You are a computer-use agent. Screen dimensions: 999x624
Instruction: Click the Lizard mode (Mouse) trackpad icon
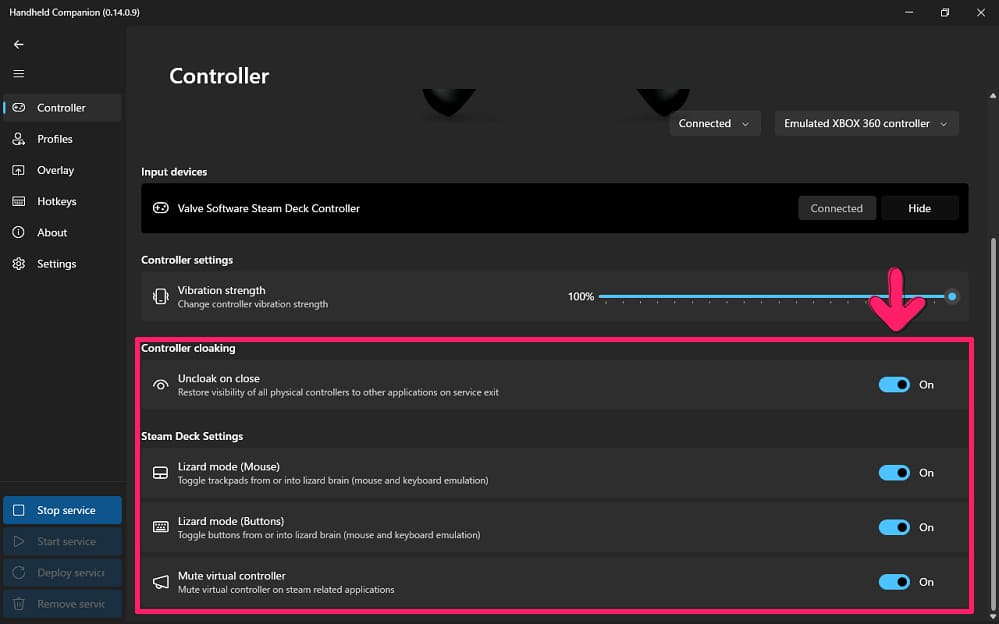[161, 473]
